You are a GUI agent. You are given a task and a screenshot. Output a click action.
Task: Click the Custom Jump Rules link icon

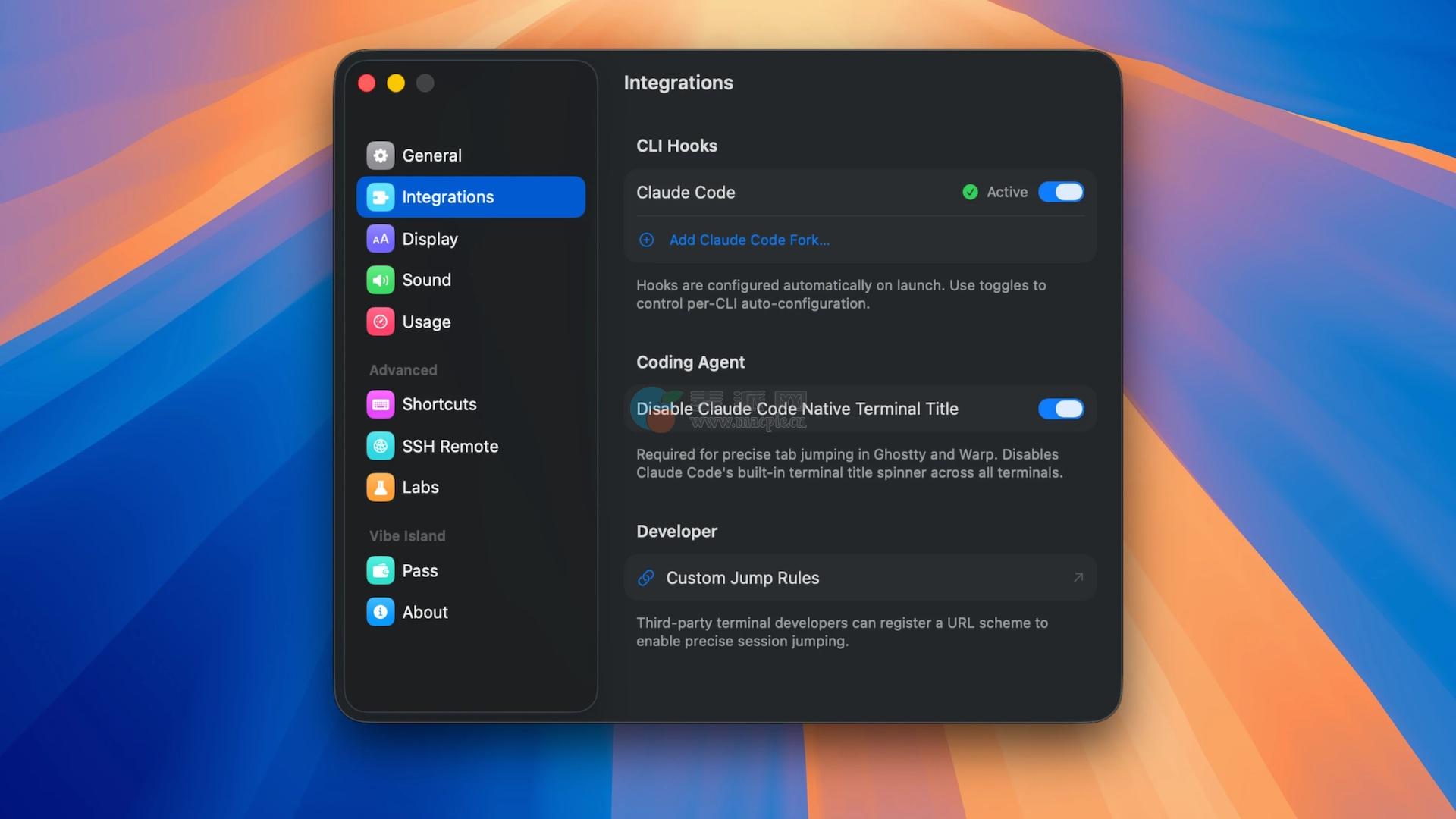point(646,578)
